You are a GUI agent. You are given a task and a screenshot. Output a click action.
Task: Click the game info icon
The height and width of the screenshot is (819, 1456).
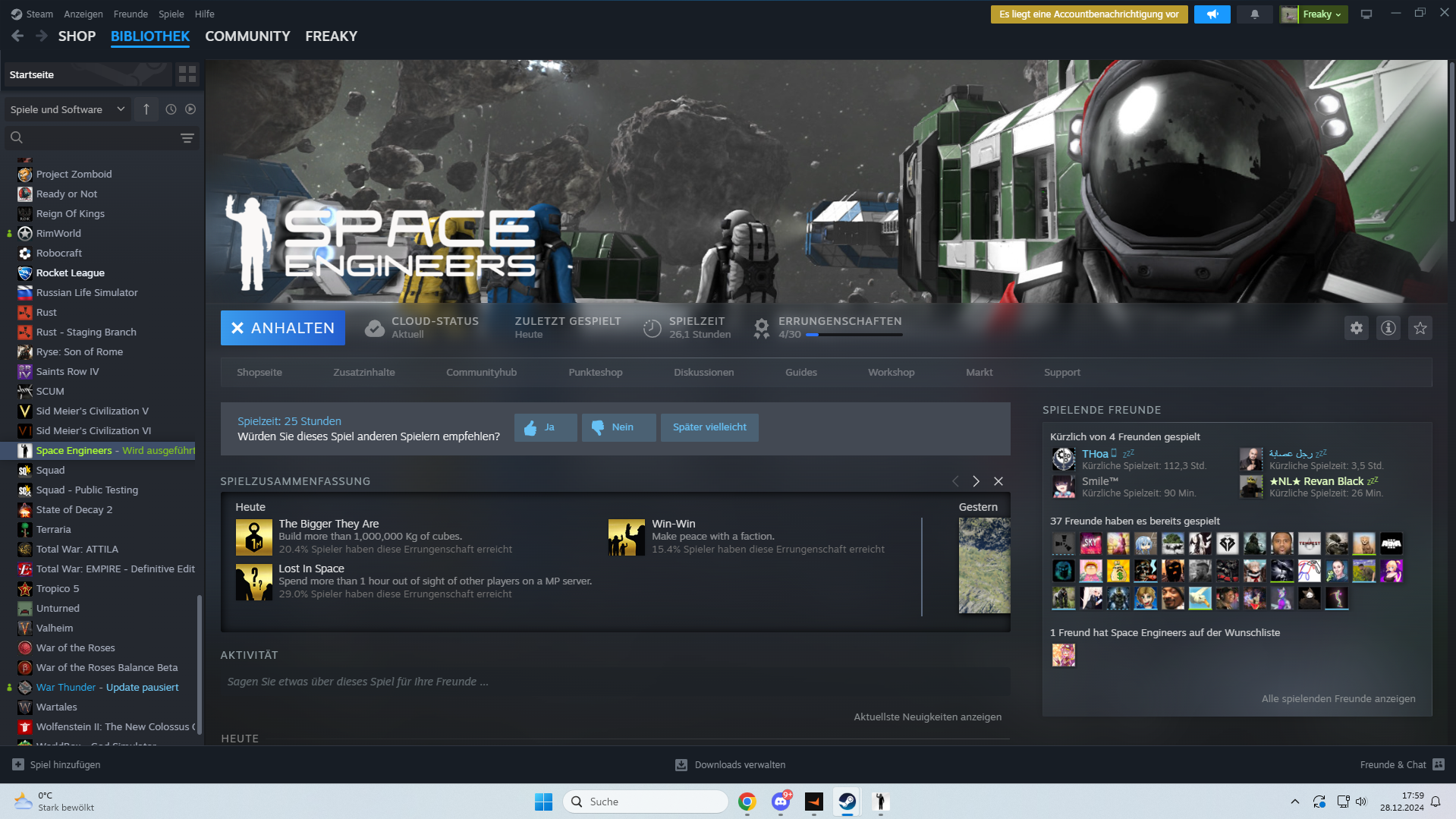[x=1388, y=328]
